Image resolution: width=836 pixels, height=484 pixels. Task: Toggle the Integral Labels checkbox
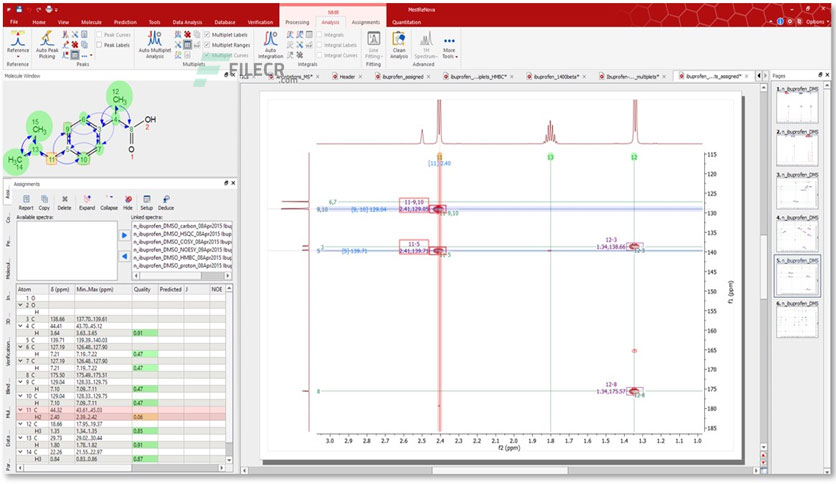coord(319,45)
